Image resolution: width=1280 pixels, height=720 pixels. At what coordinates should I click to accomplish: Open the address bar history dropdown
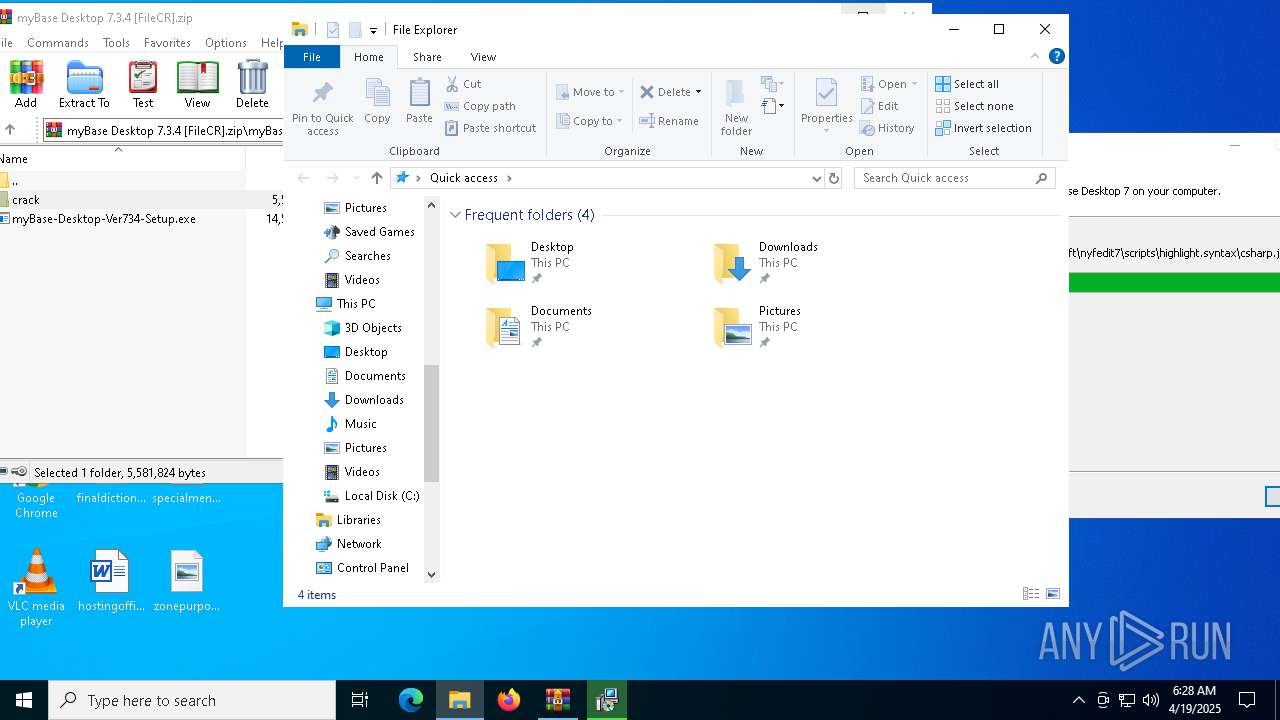click(817, 178)
